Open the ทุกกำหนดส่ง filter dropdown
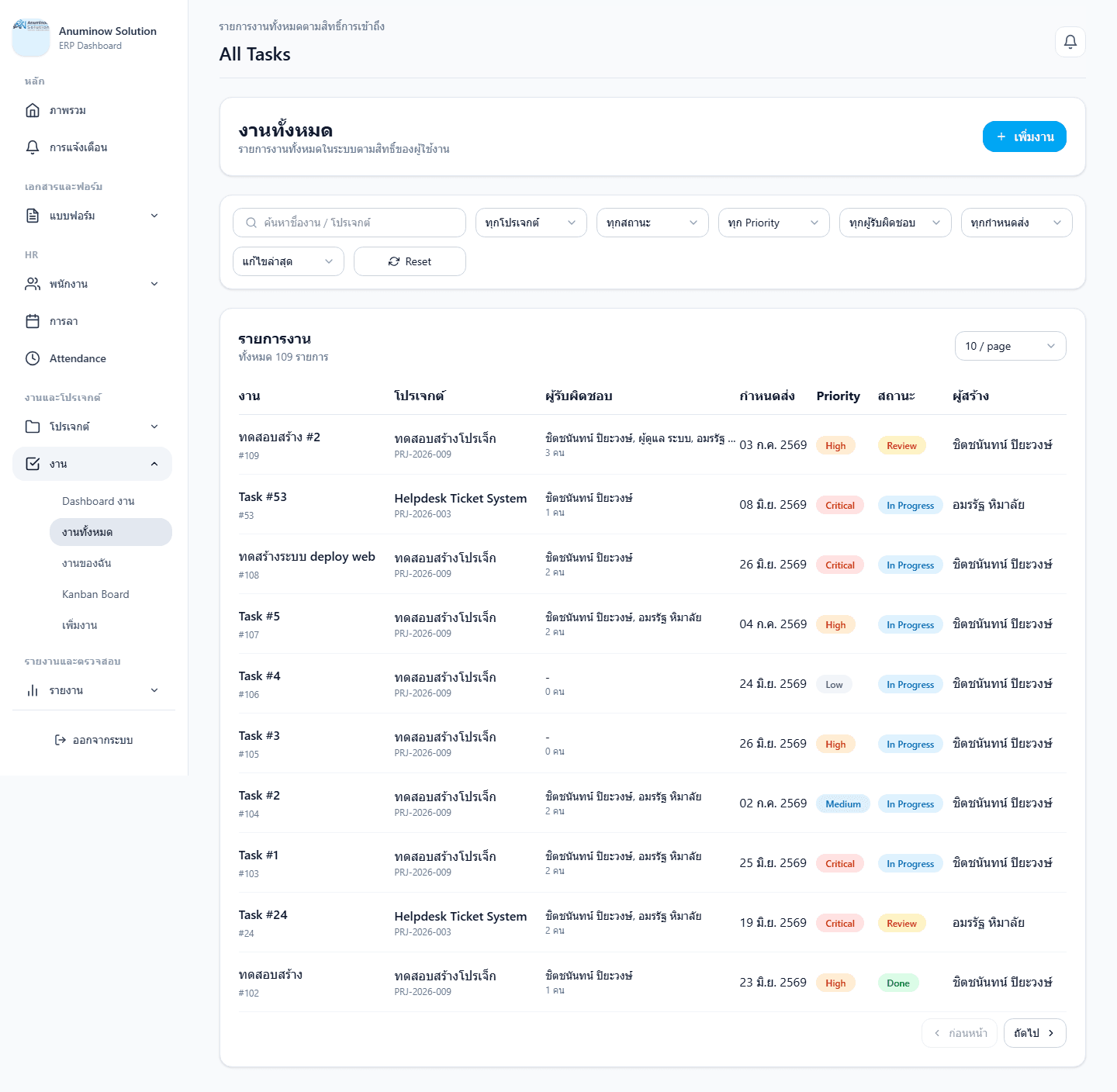This screenshot has height=1092, width=1117. pyautogui.click(x=1017, y=223)
